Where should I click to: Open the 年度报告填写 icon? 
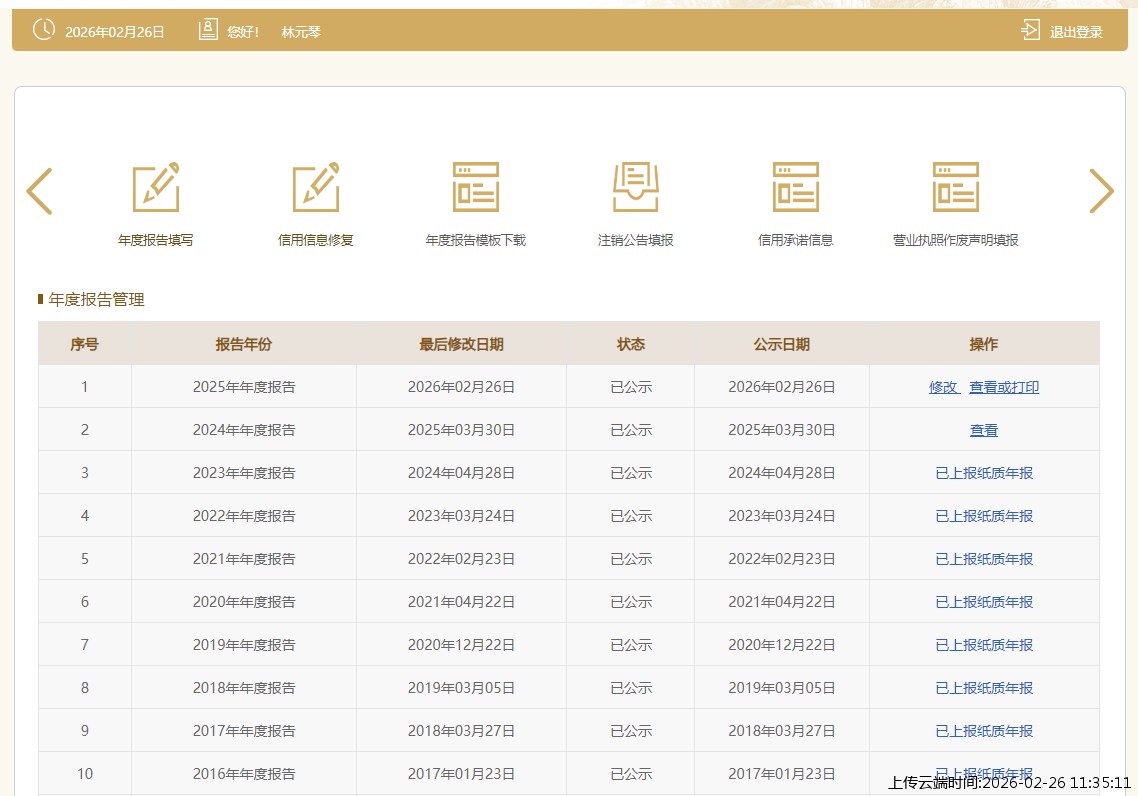tap(156, 187)
